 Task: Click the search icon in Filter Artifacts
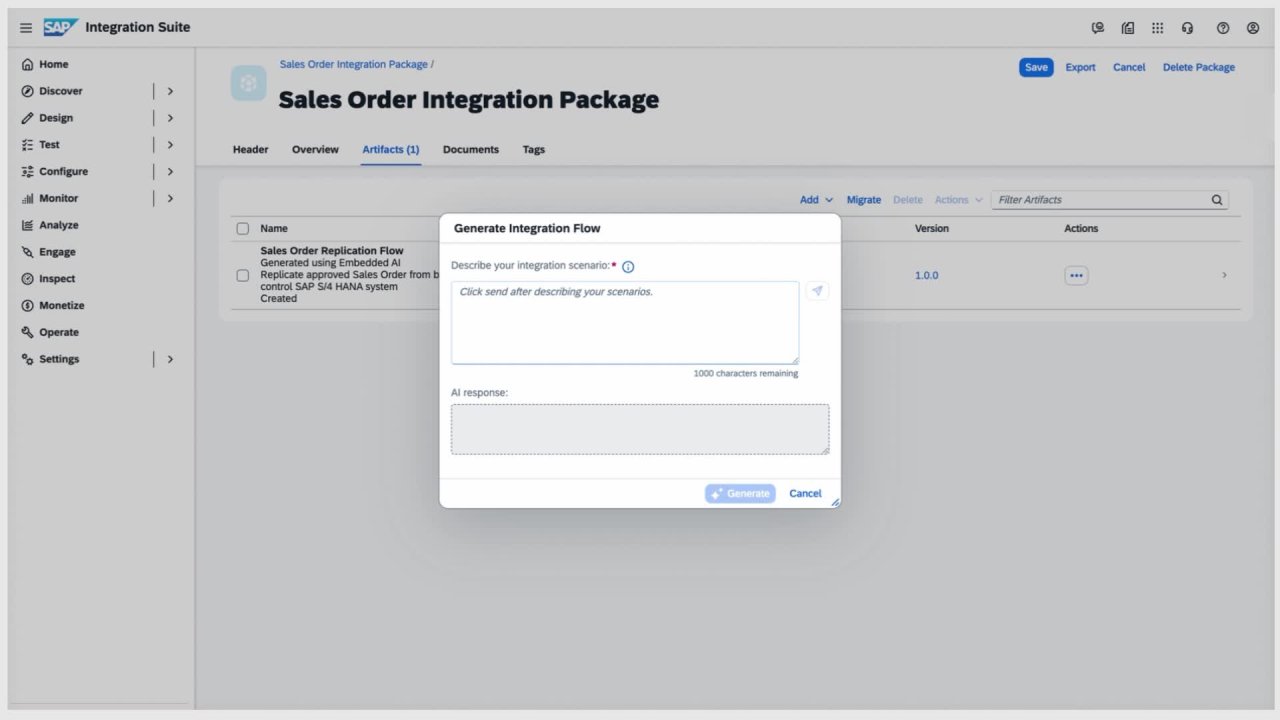(1217, 200)
